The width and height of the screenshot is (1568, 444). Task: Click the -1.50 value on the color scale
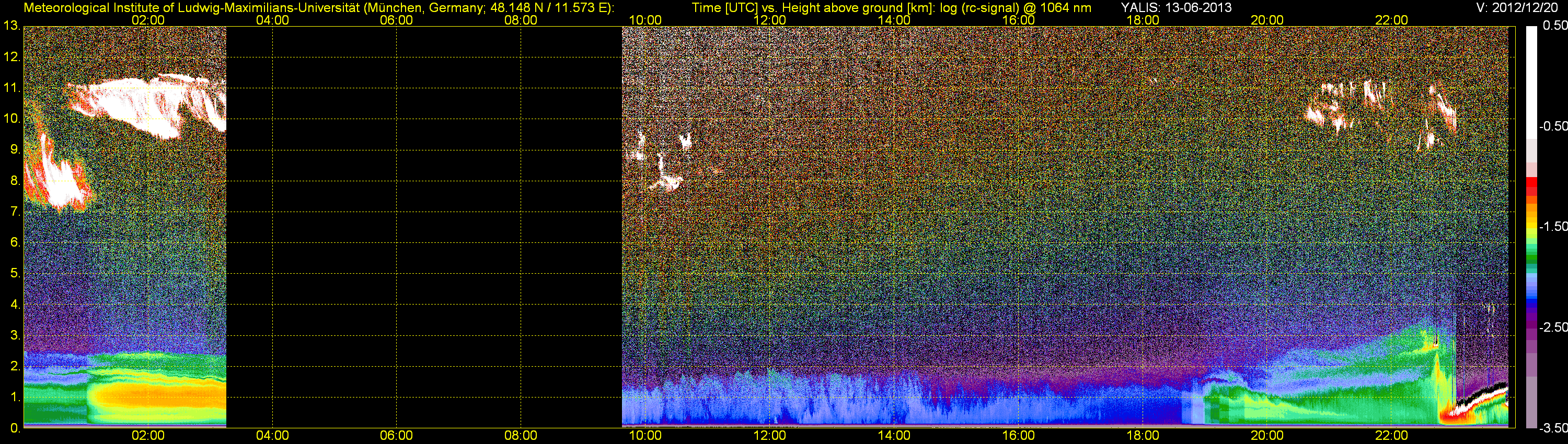pyautogui.click(x=1553, y=226)
